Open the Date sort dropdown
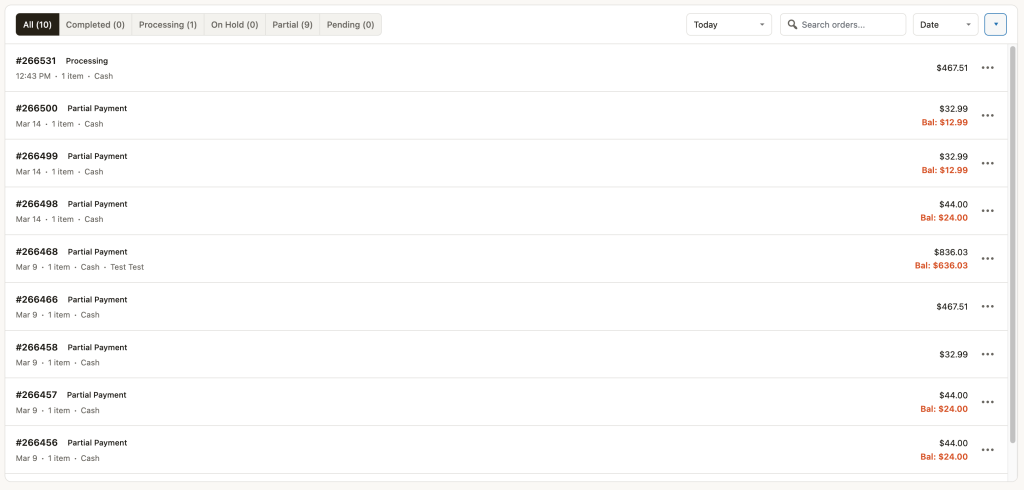This screenshot has height=490, width=1024. [x=944, y=25]
